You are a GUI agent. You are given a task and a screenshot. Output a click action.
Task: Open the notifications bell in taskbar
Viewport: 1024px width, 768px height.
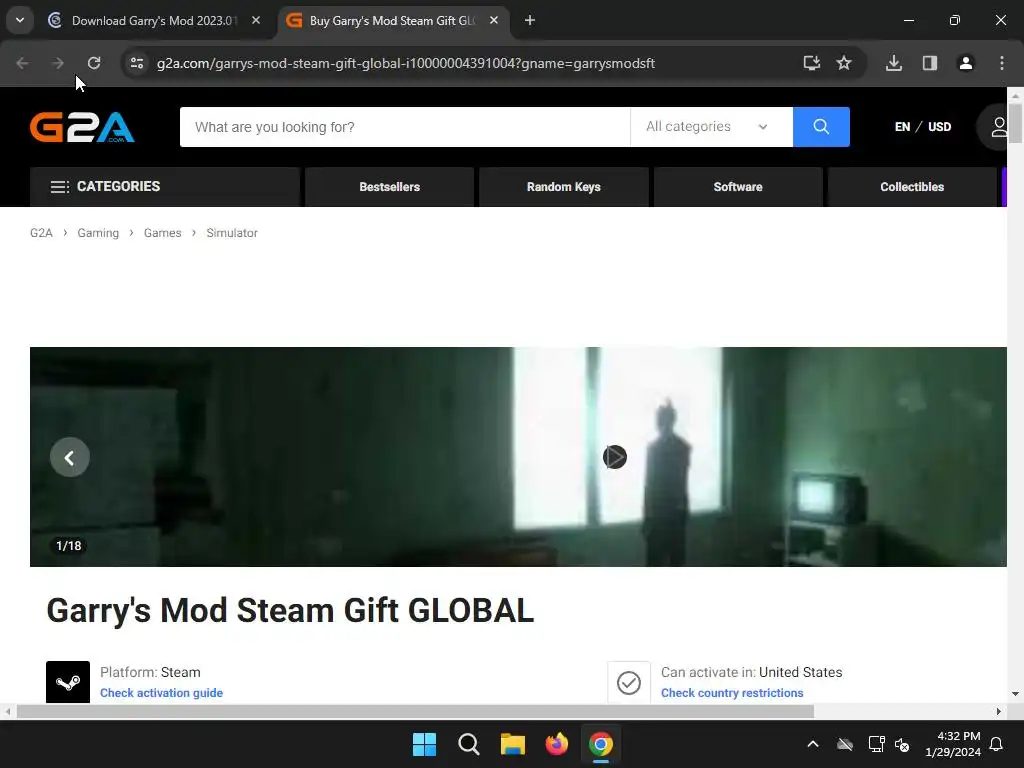[x=997, y=744]
